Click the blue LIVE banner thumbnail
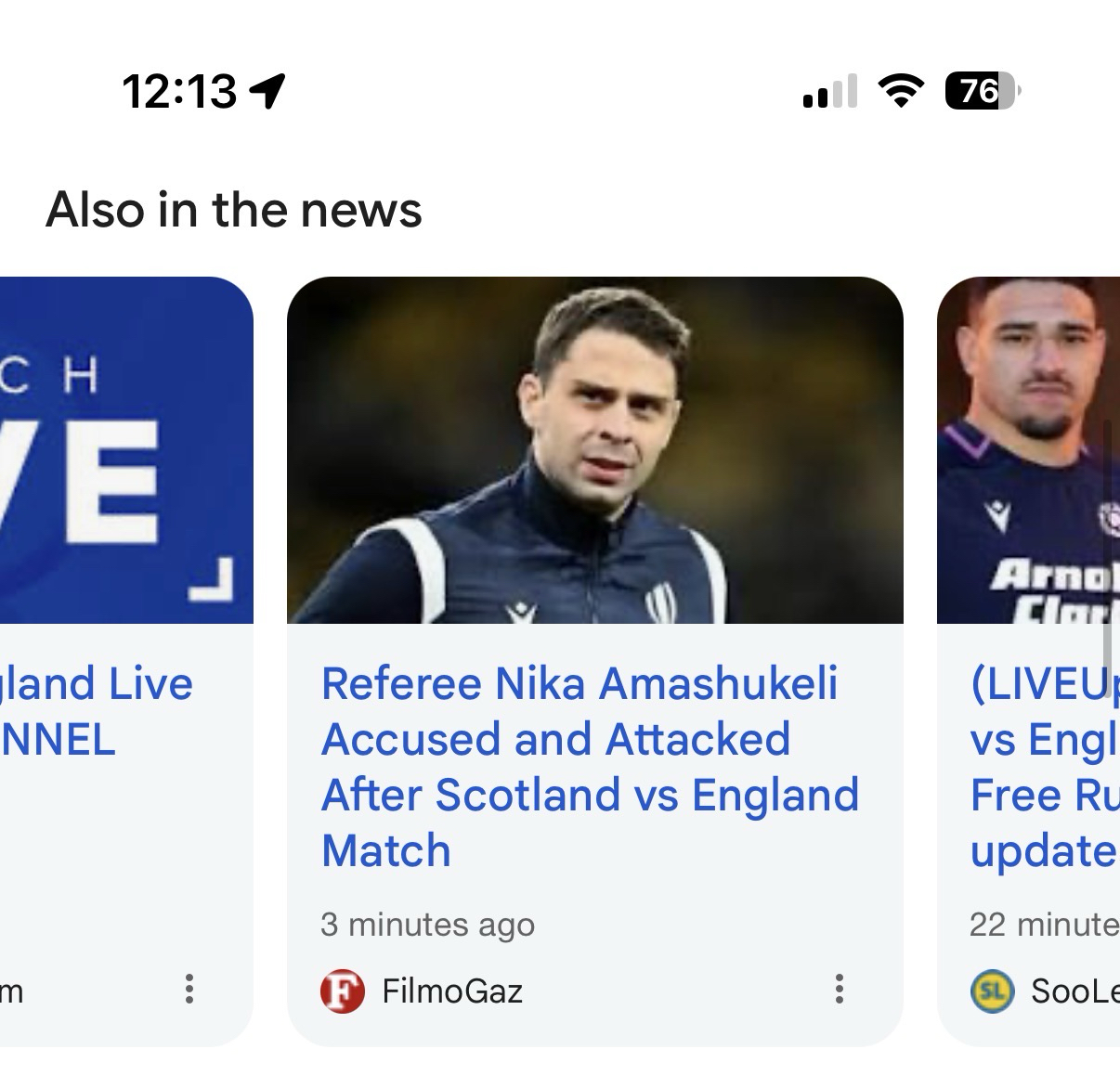The width and height of the screenshot is (1120, 1088). pos(126,450)
